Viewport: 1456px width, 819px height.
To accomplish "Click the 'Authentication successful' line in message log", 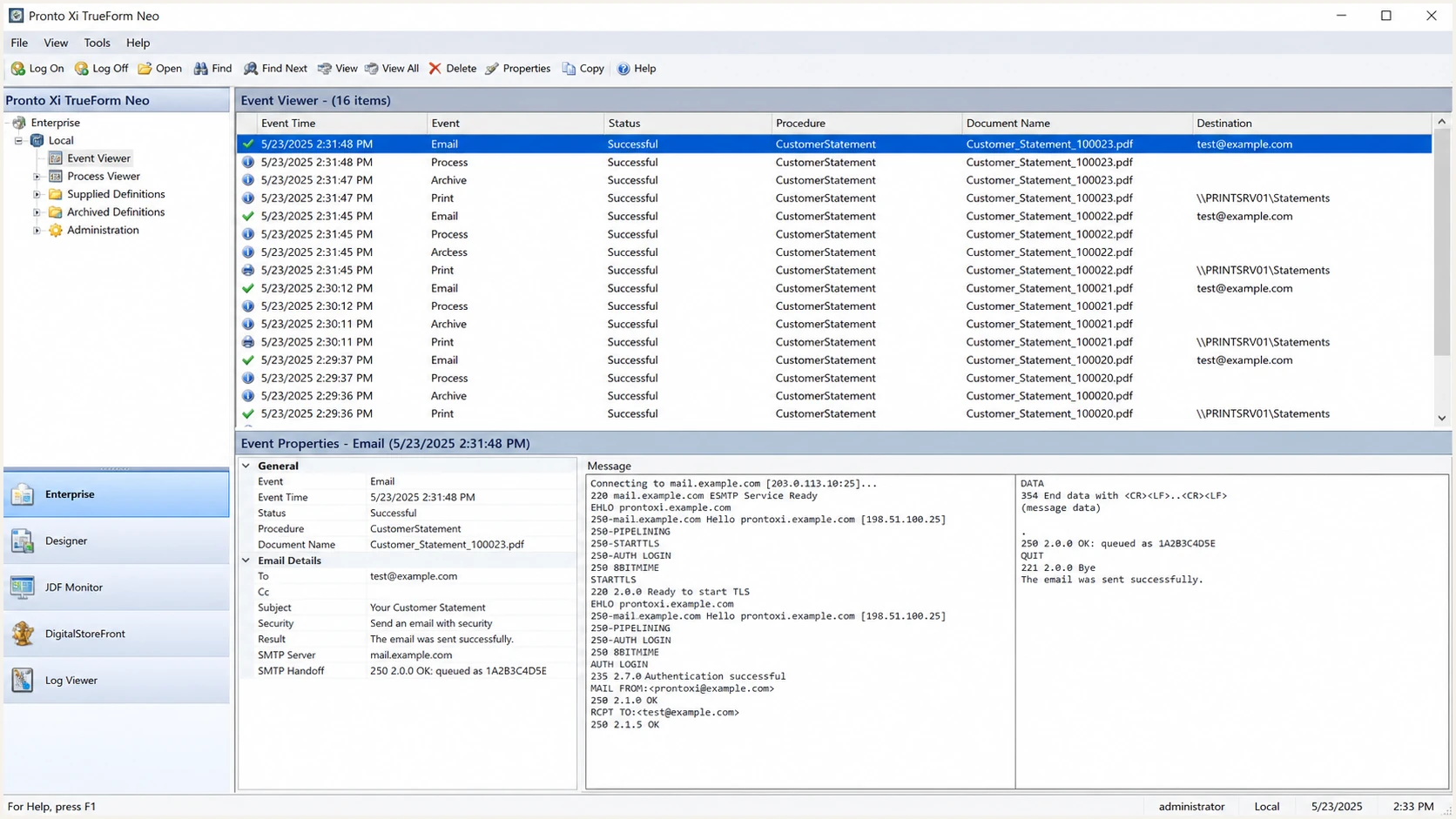I will click(x=688, y=676).
